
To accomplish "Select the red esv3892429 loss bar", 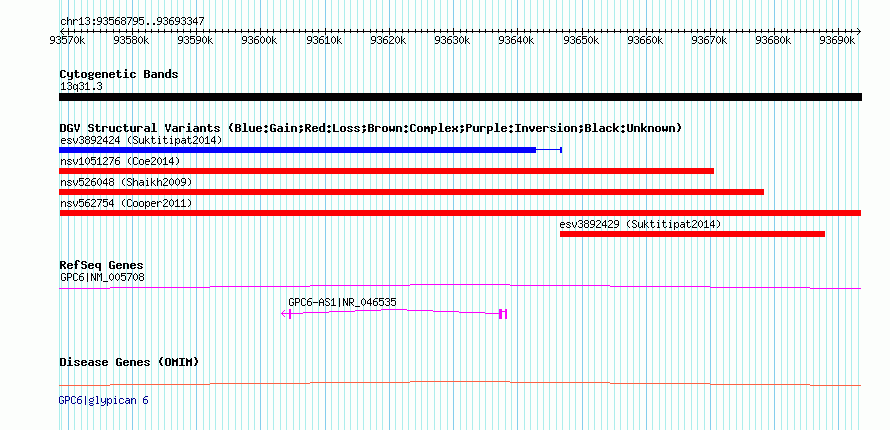I will click(x=692, y=234).
